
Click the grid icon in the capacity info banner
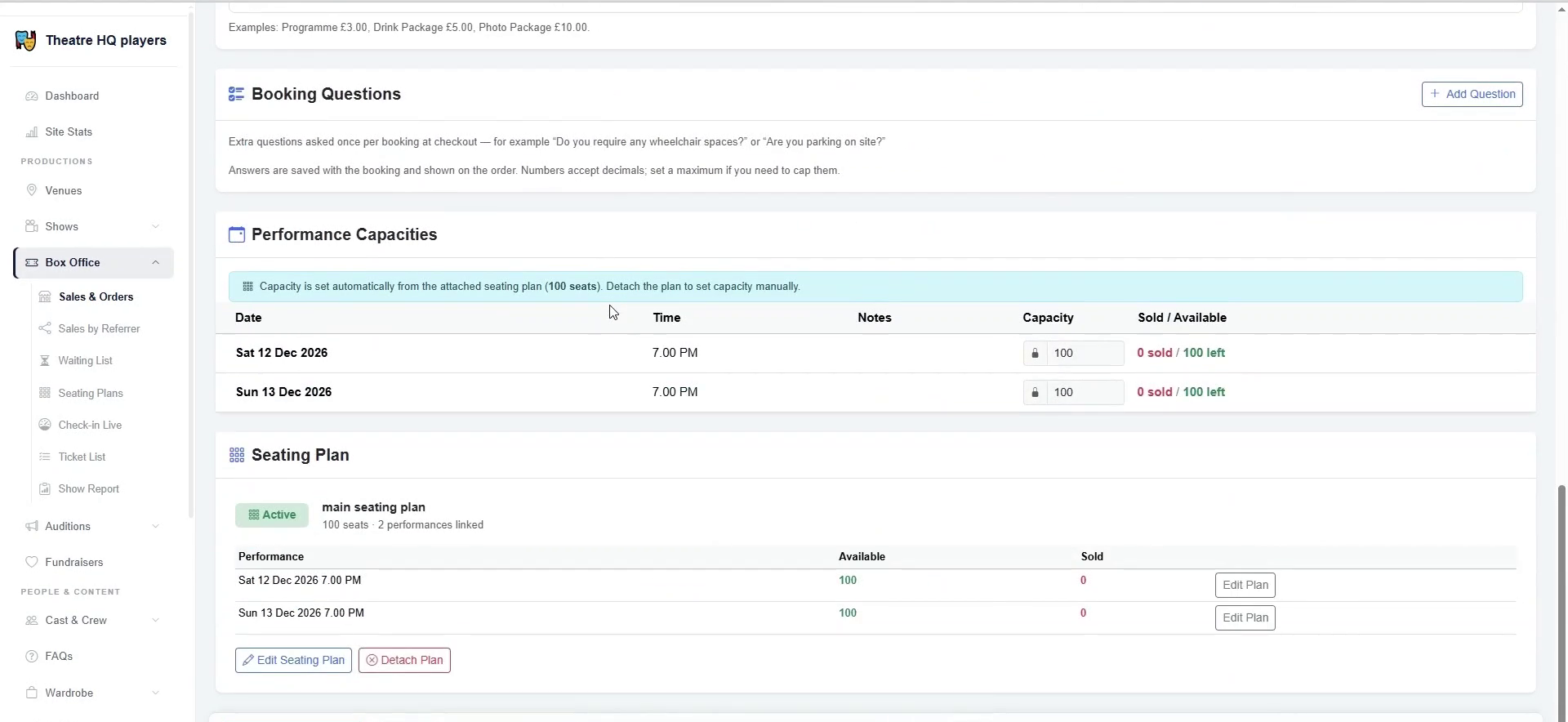247,287
